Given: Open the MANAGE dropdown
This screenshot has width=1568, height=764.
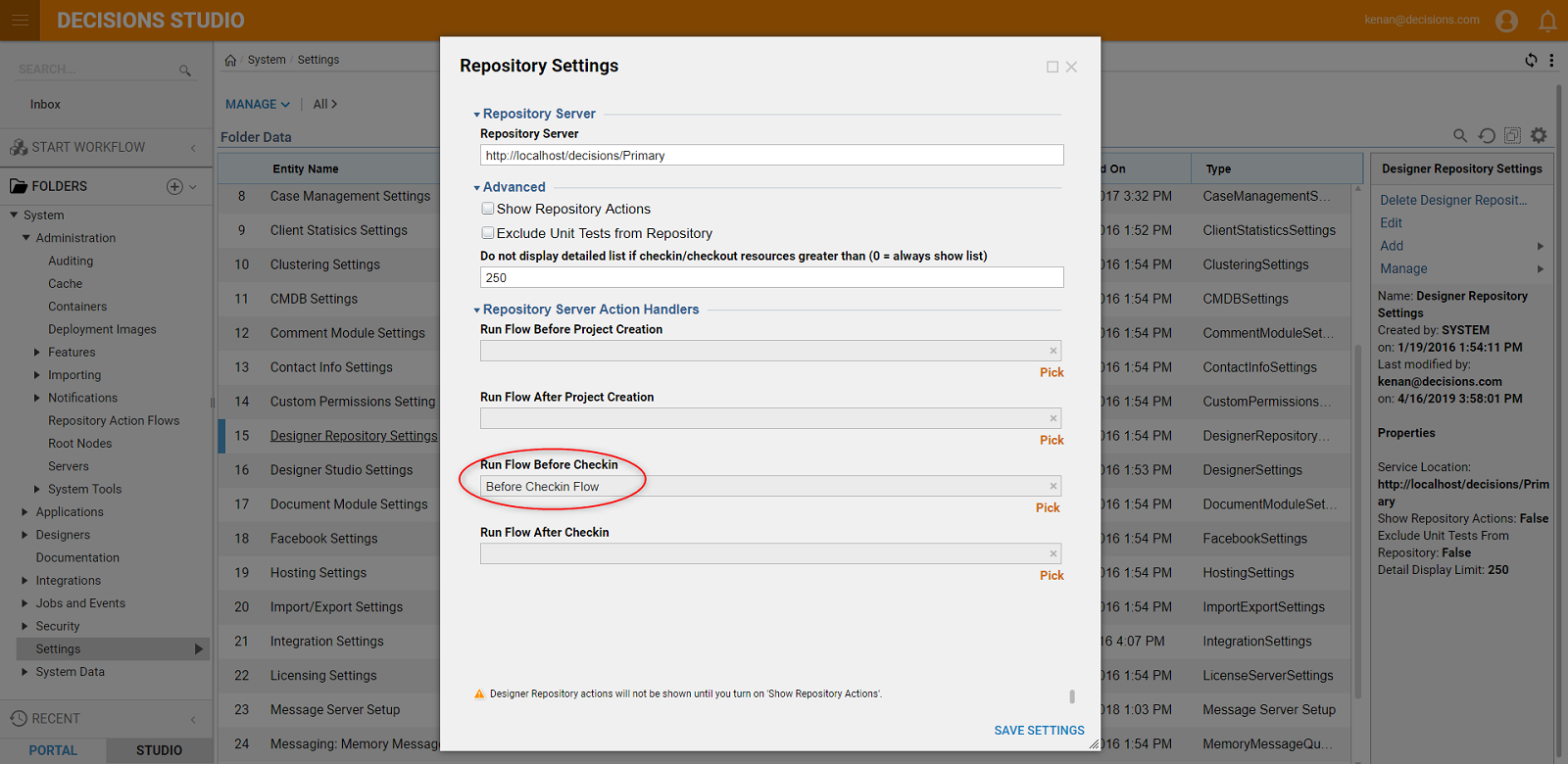Looking at the screenshot, I should pos(258,104).
